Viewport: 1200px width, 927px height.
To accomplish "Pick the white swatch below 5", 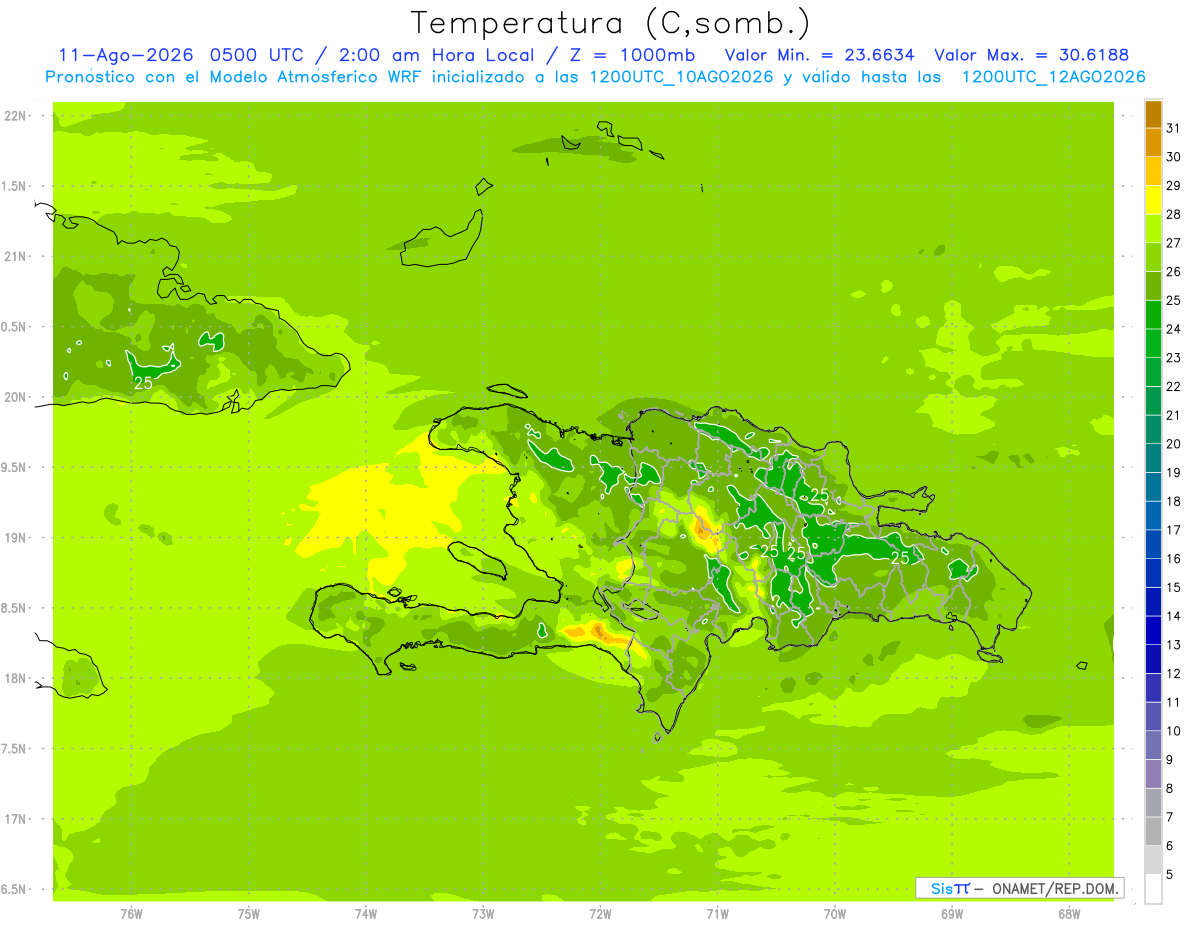I will click(x=1153, y=889).
